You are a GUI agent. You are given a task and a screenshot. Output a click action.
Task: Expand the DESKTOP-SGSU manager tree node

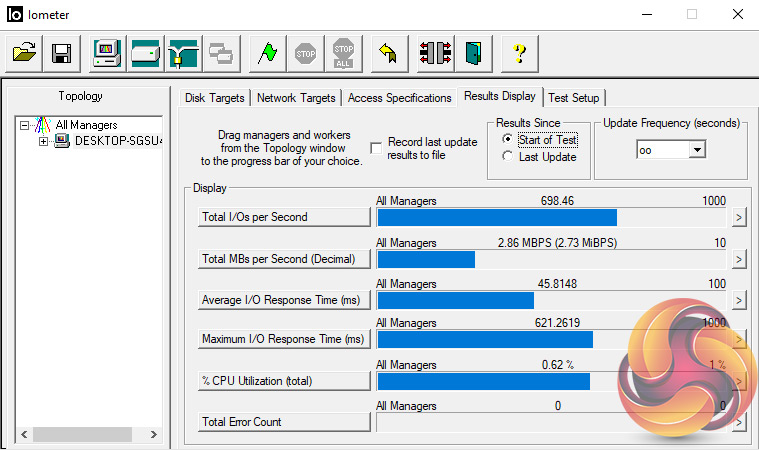[44, 141]
